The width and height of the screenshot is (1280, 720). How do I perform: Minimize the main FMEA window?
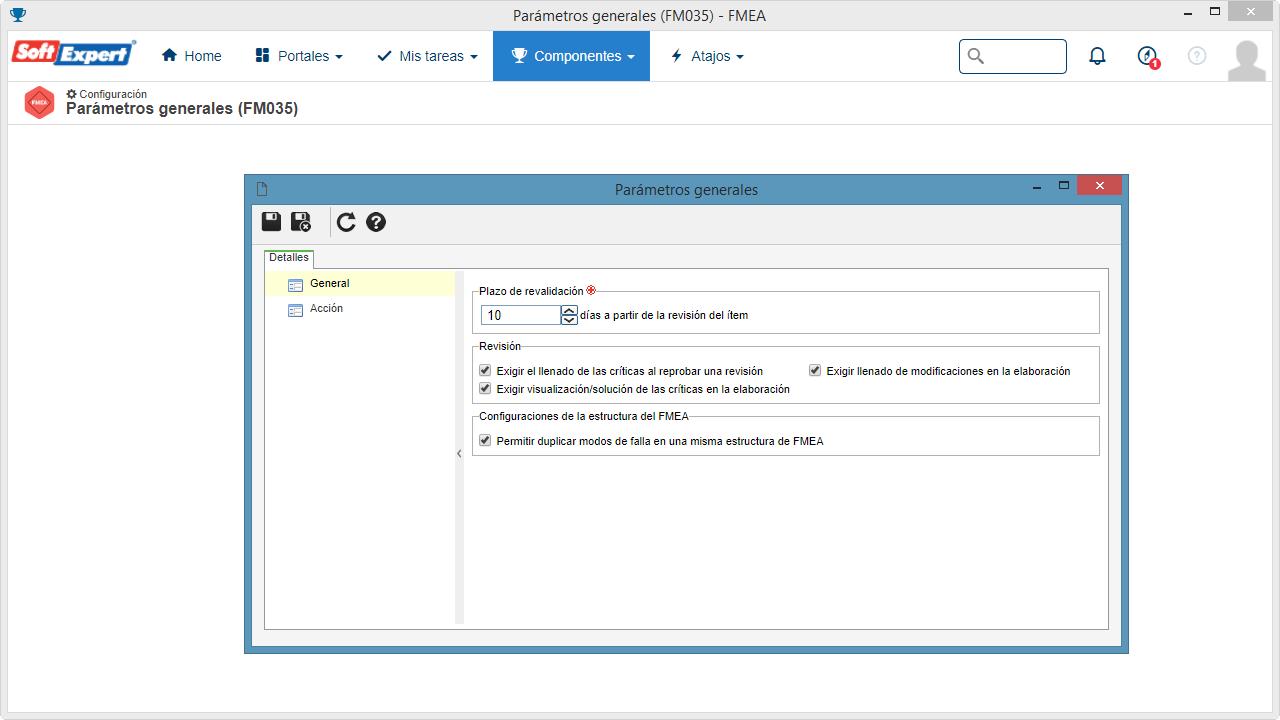(x=1186, y=12)
